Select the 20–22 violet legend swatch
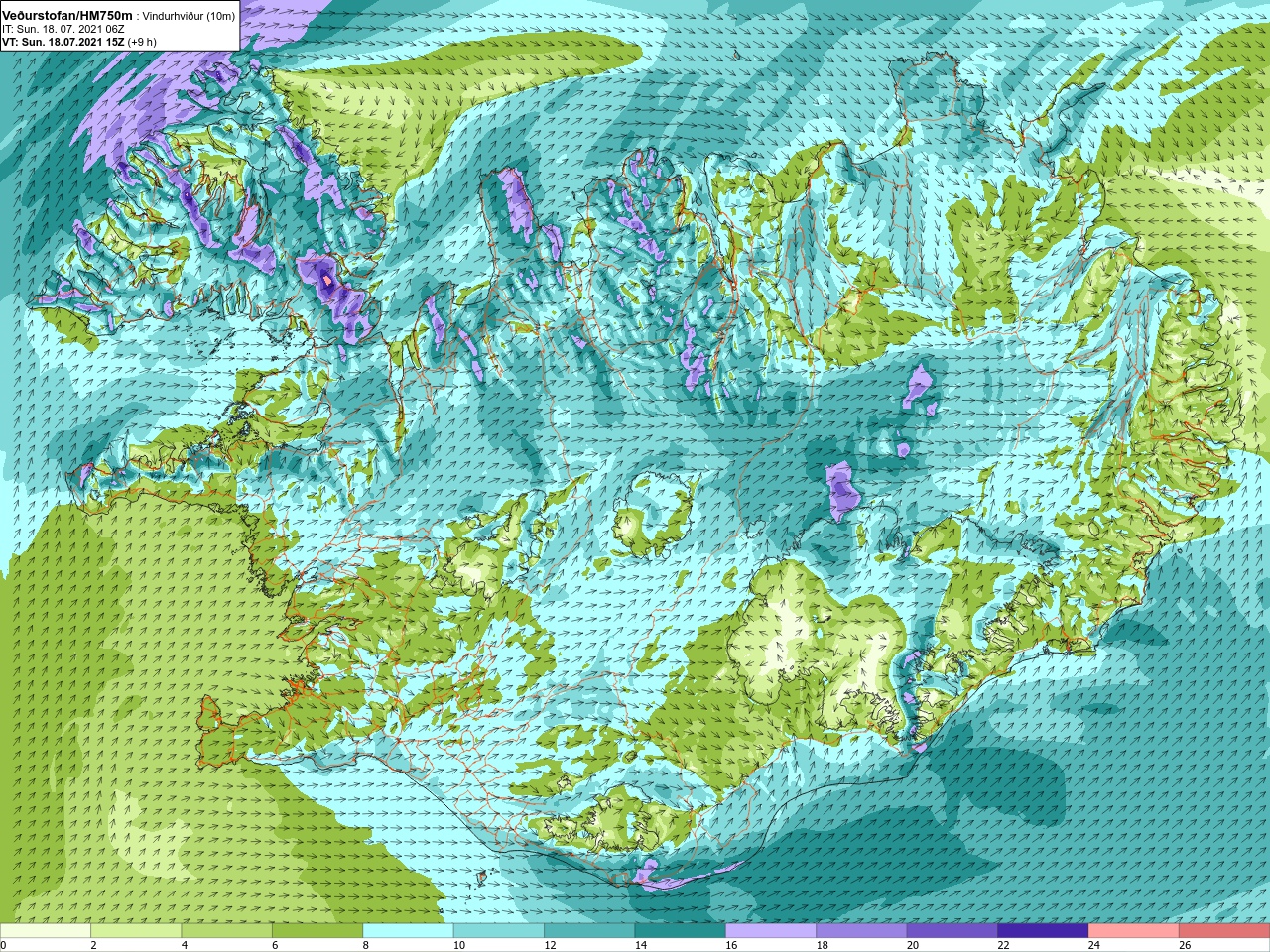The height and width of the screenshot is (952, 1270). point(952,931)
